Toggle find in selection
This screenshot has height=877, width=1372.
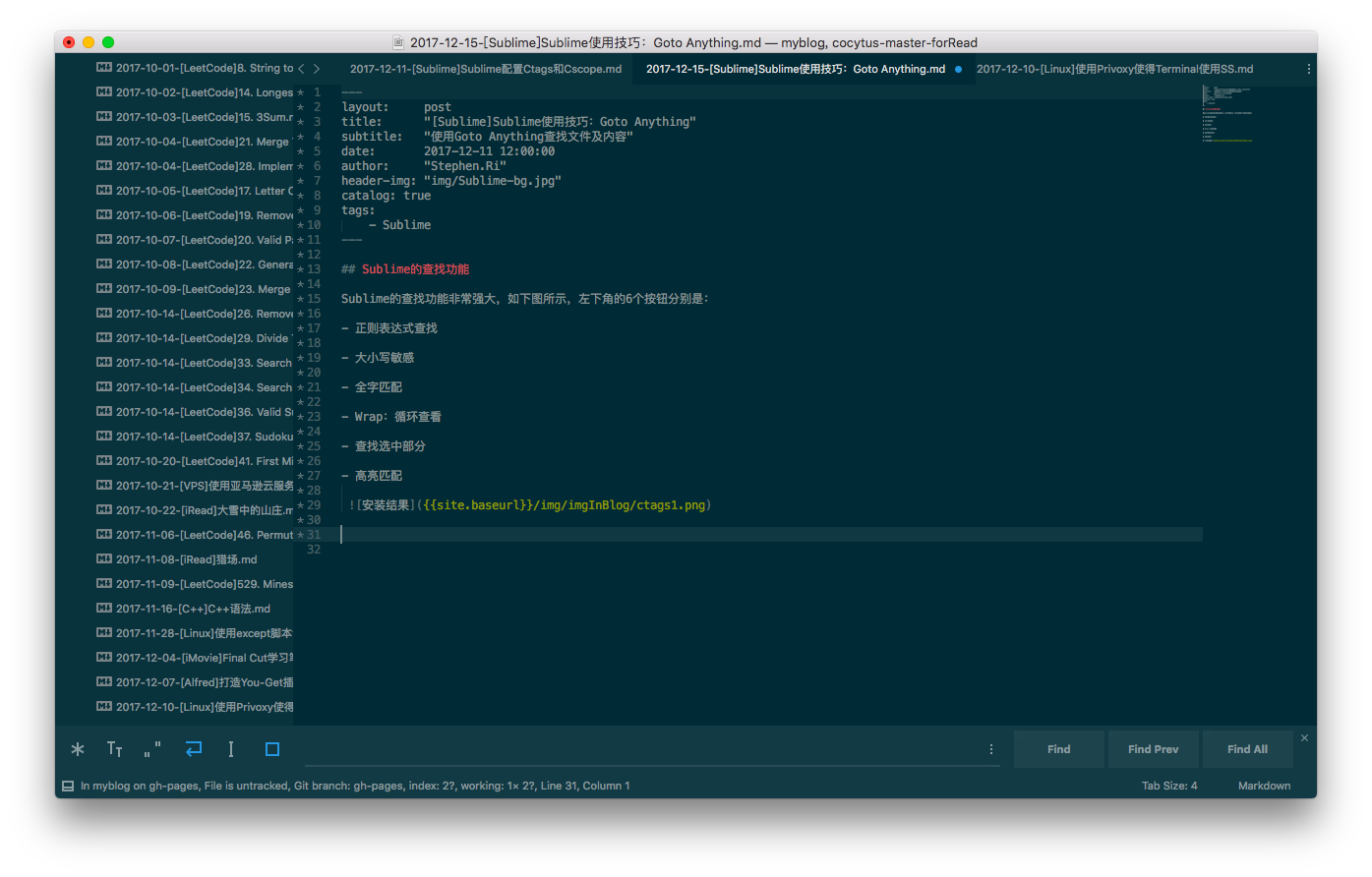(231, 749)
